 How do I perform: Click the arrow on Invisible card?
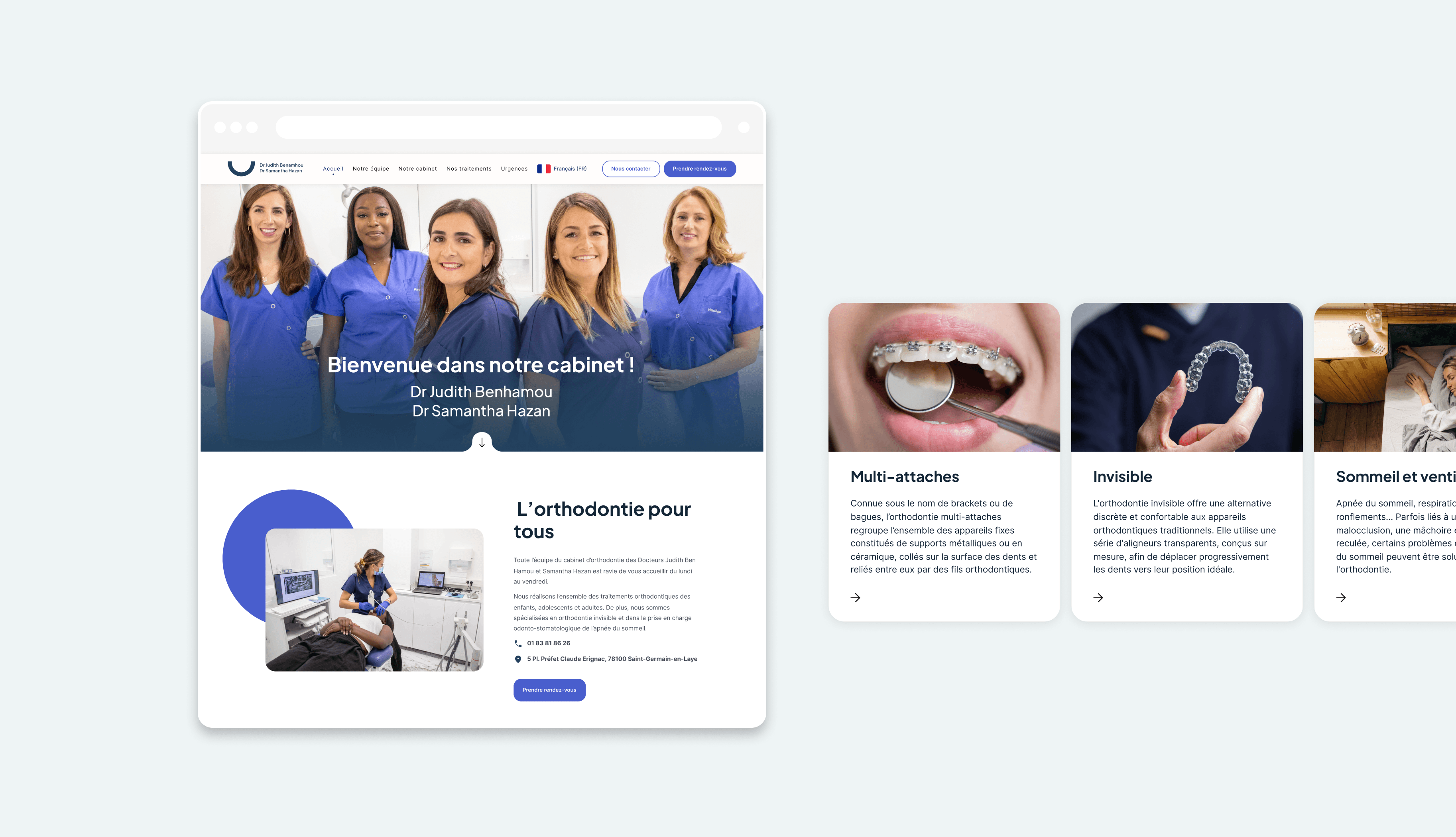pyautogui.click(x=1098, y=598)
